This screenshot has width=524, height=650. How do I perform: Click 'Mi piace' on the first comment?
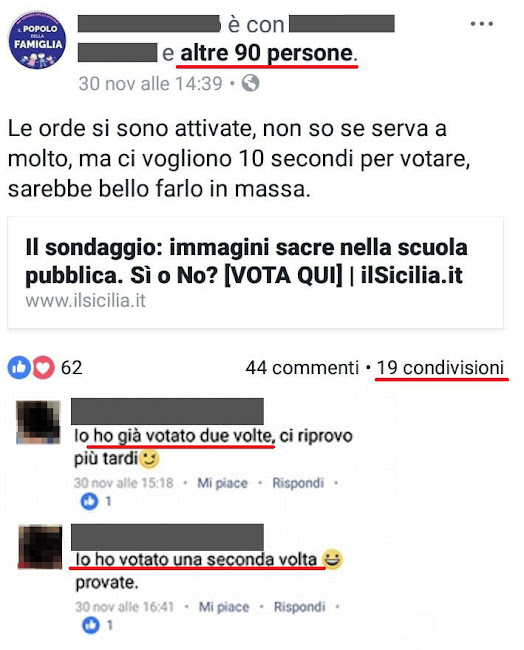point(222,483)
